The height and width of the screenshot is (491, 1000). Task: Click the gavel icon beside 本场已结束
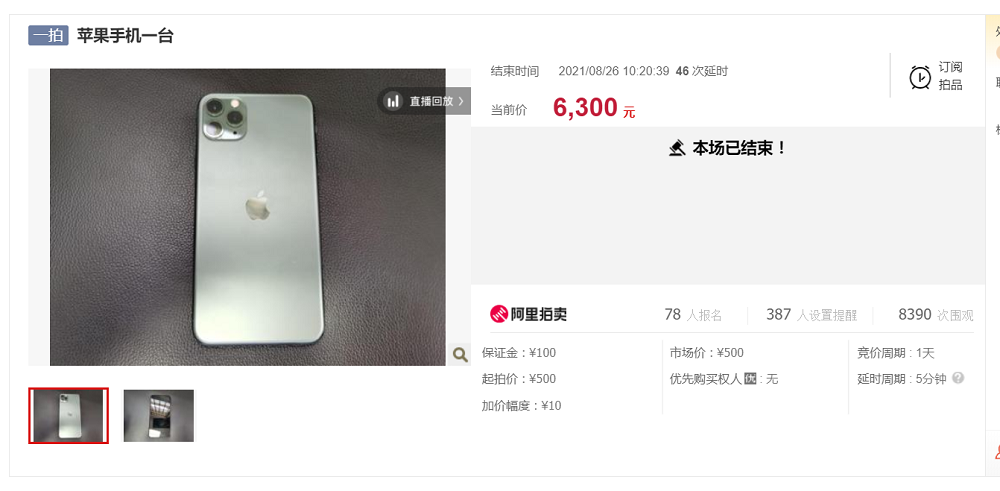pyautogui.click(x=677, y=149)
